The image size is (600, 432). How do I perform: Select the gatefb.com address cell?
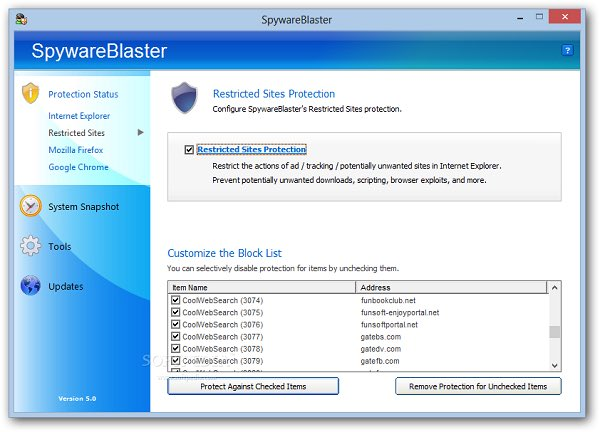[380, 361]
